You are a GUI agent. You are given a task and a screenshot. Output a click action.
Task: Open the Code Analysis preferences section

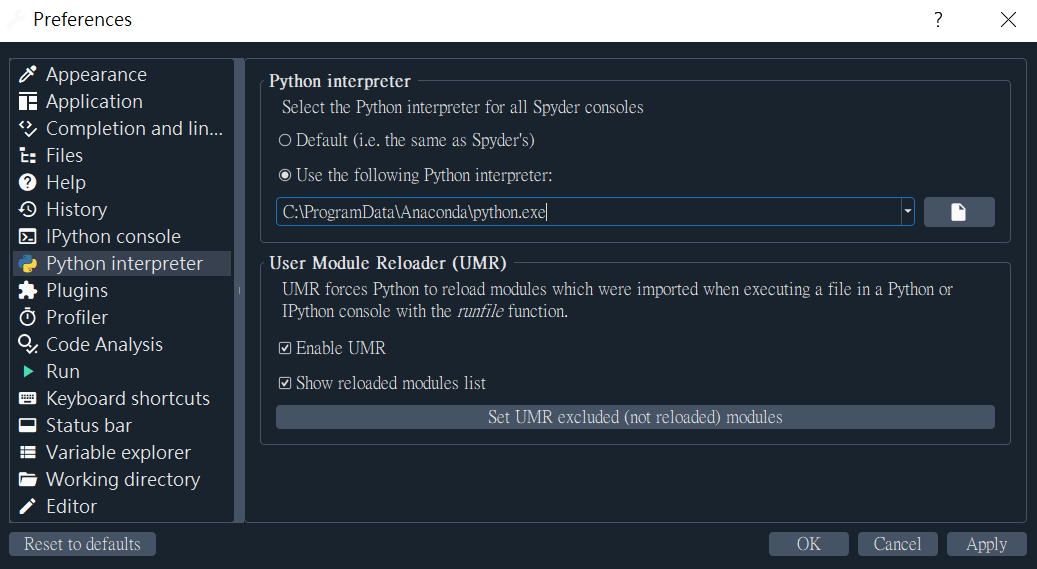pyautogui.click(x=104, y=345)
